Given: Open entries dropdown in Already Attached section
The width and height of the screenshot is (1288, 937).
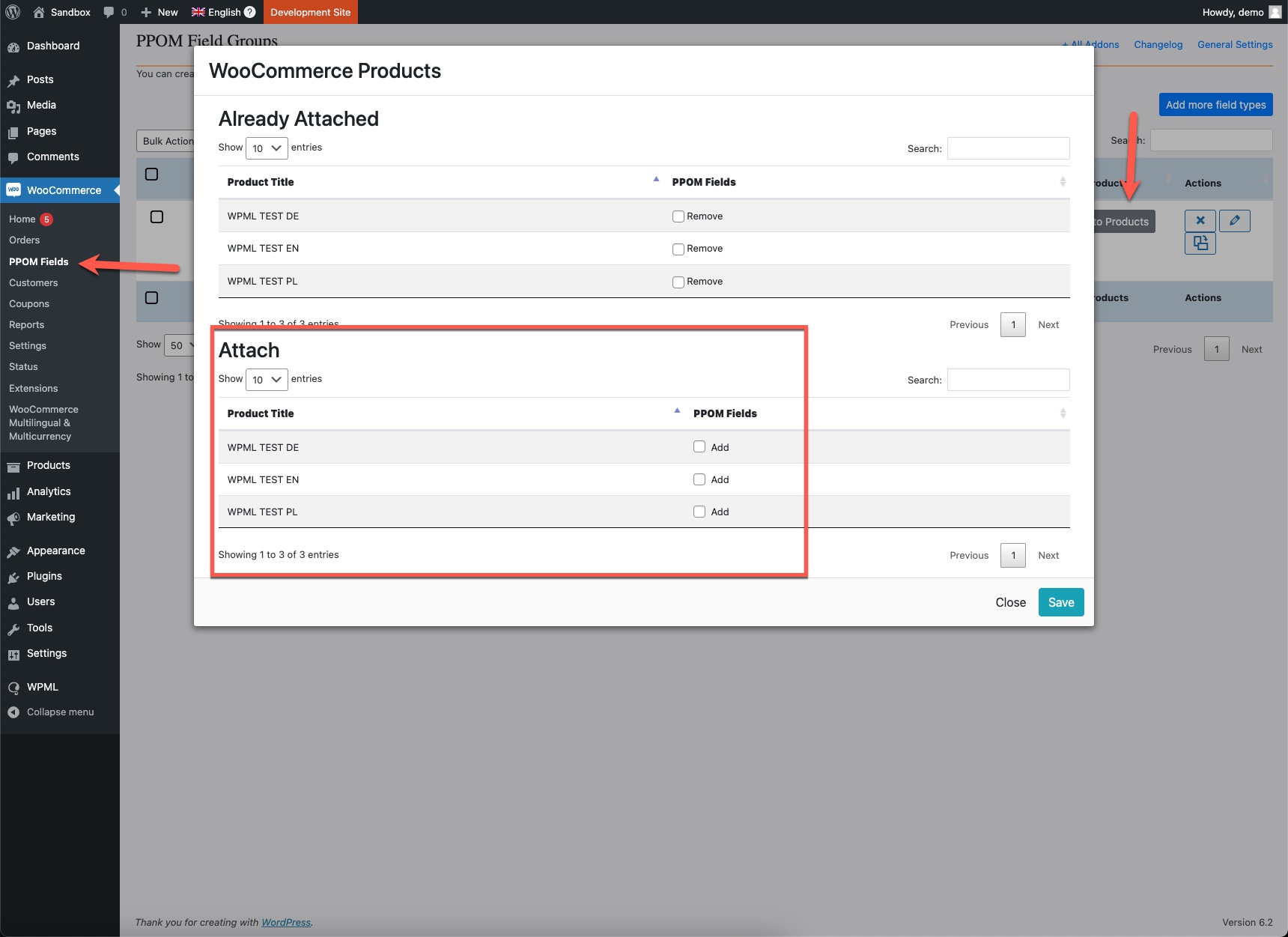Looking at the screenshot, I should [x=267, y=148].
